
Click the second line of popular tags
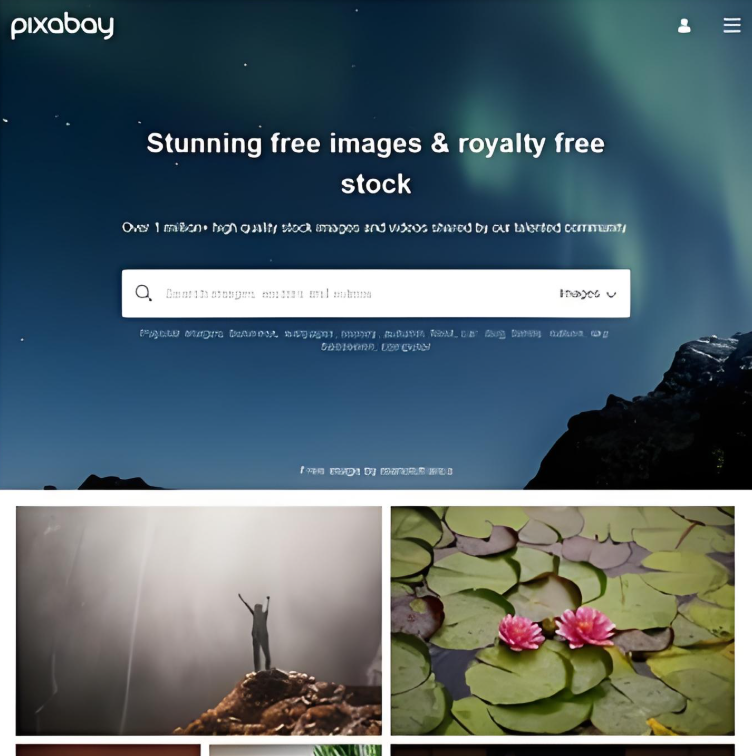click(375, 347)
